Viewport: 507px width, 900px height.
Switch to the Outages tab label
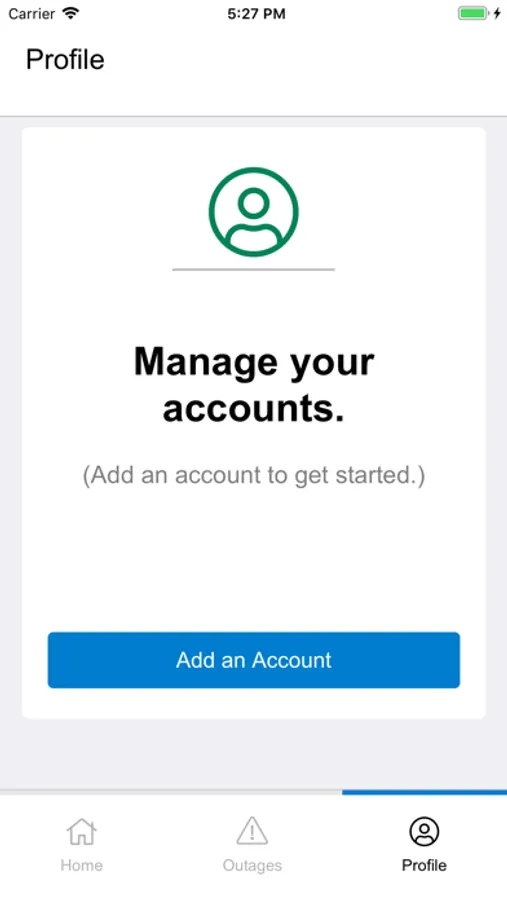coord(252,865)
